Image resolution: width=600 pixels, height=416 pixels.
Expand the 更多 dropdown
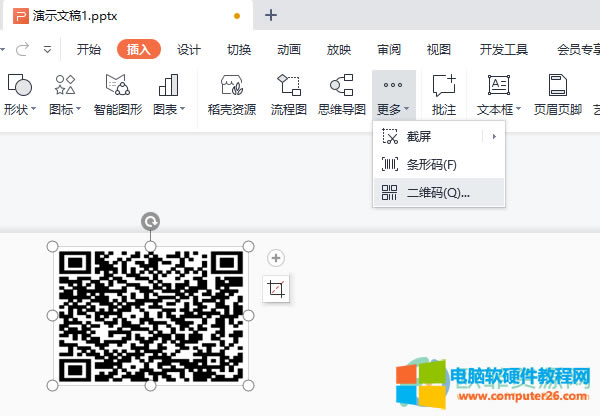[393, 109]
